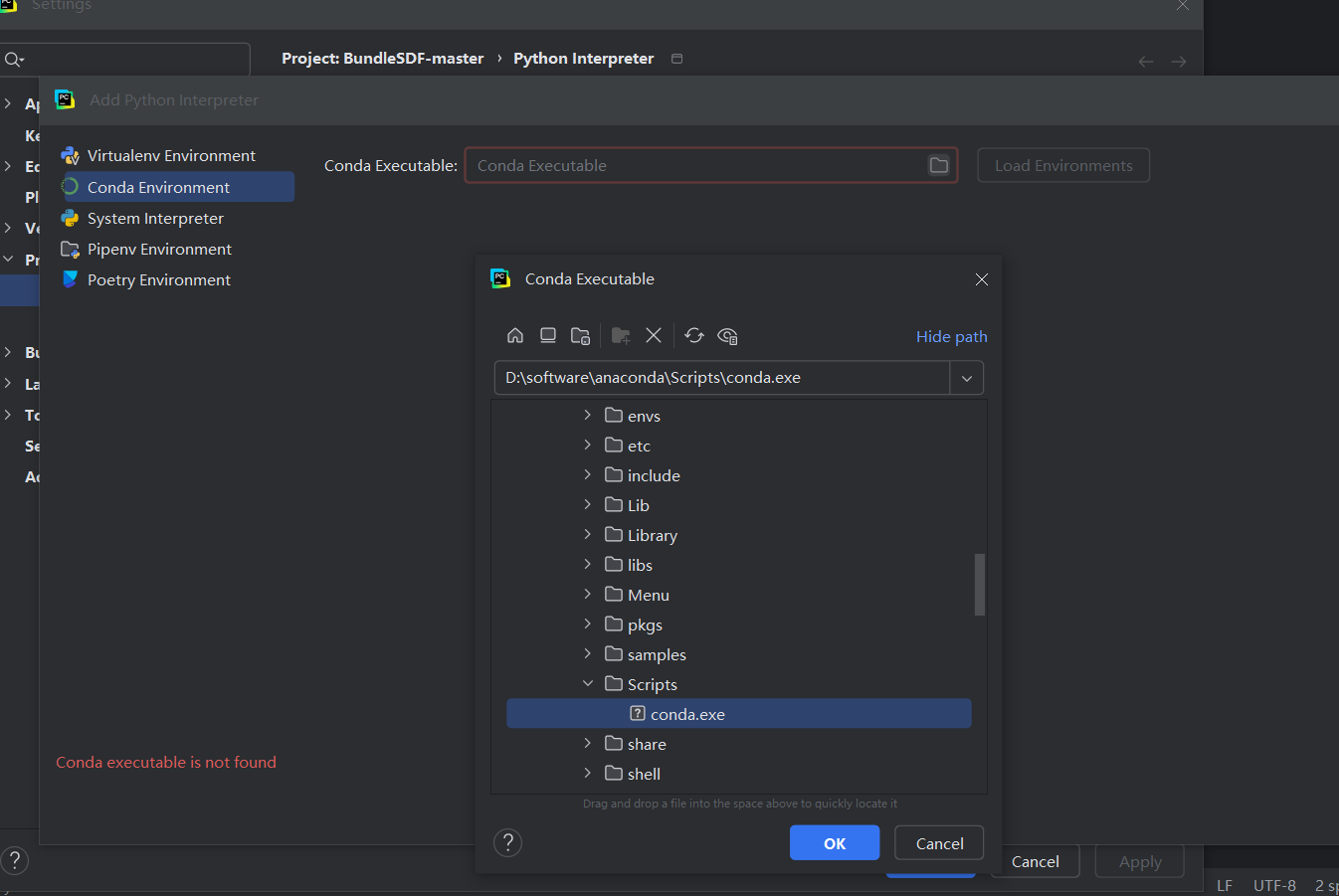Select the samples folder row
The image size is (1339, 896).
(739, 654)
